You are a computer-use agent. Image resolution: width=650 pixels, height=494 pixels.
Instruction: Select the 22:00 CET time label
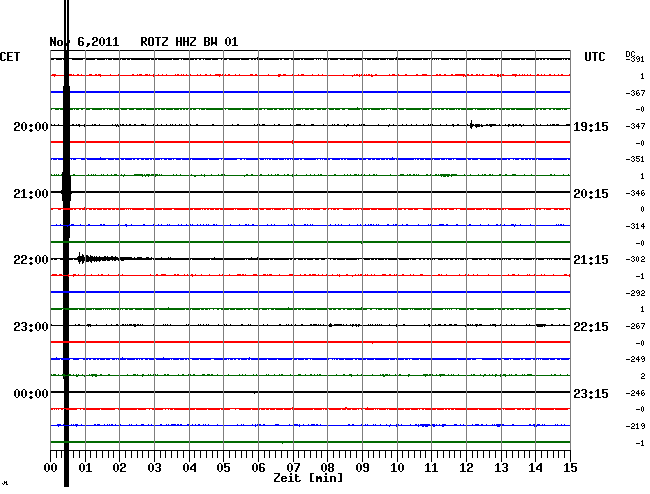(x=31, y=260)
